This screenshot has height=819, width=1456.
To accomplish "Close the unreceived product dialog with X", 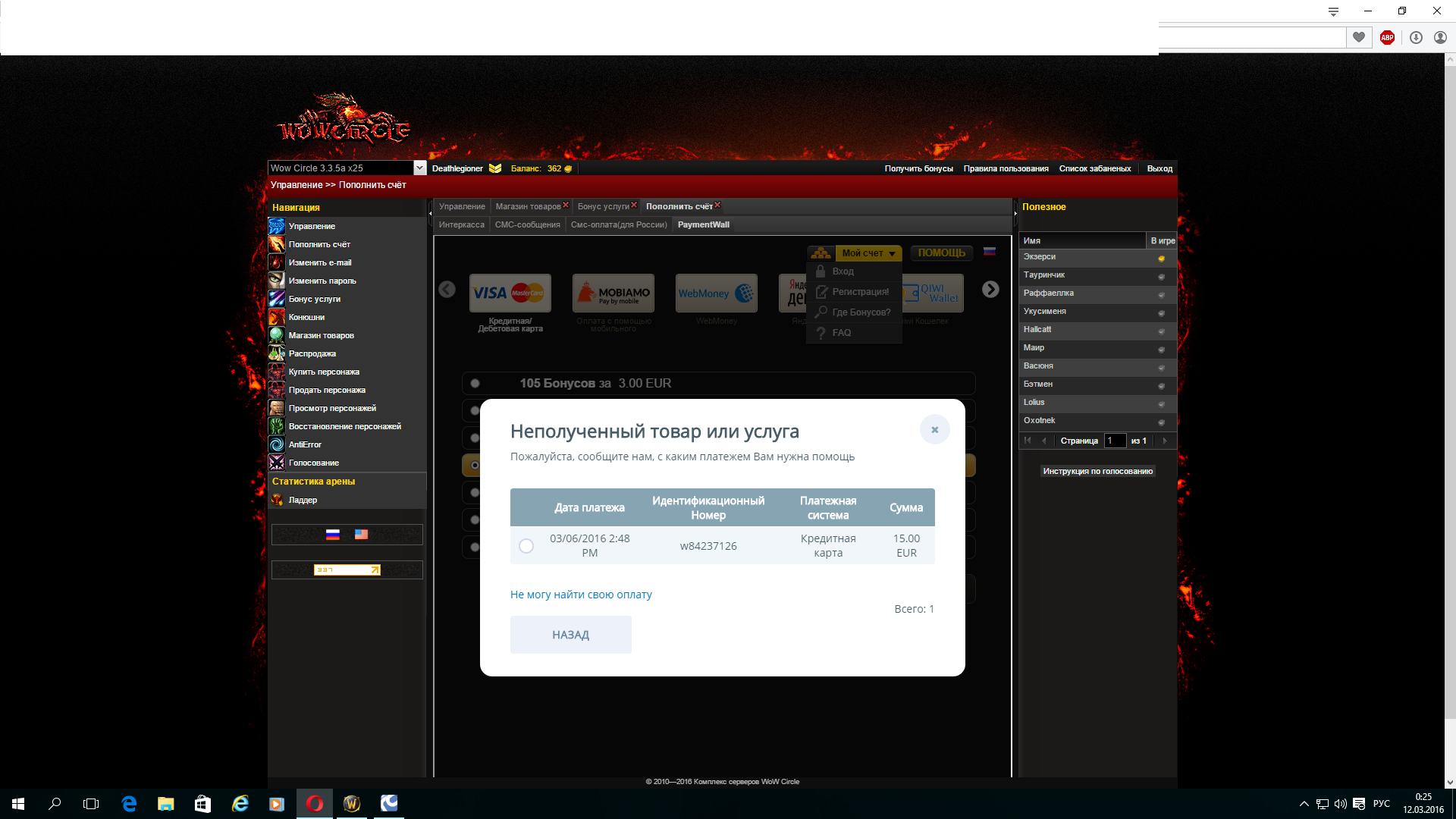I will coord(934,430).
